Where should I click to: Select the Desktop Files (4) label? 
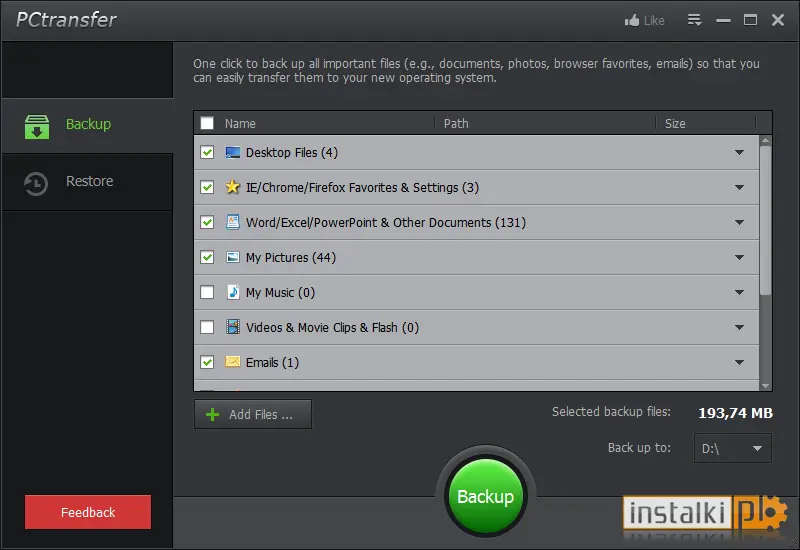pos(291,153)
